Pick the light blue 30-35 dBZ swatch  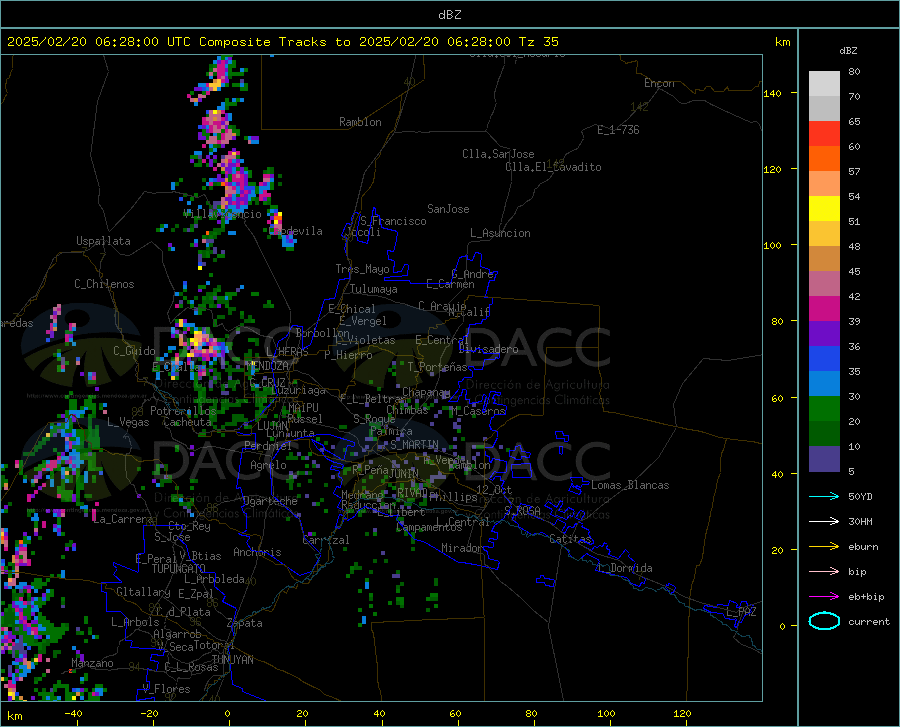824,384
